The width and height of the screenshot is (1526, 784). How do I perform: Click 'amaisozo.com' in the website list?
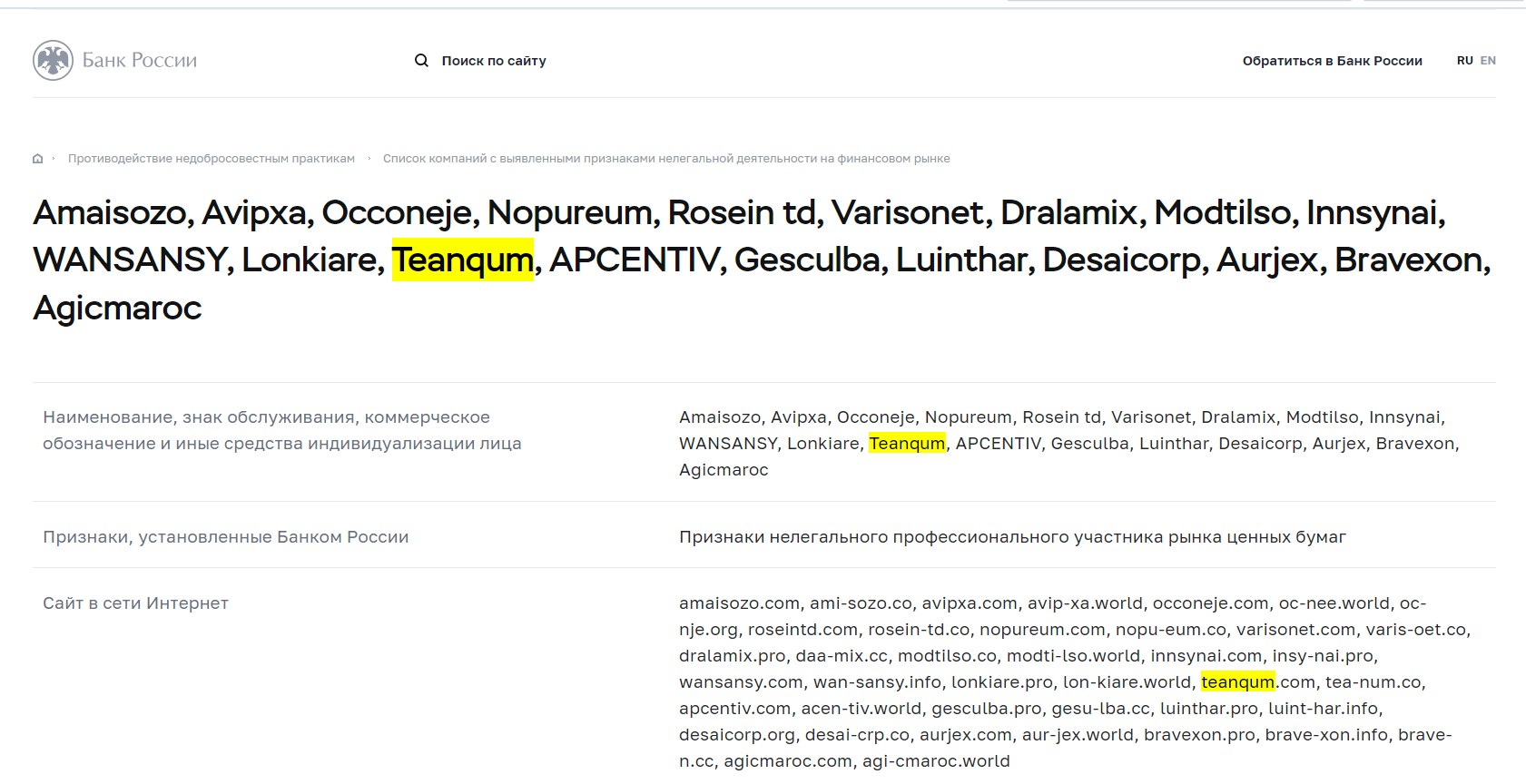pyautogui.click(x=739, y=603)
